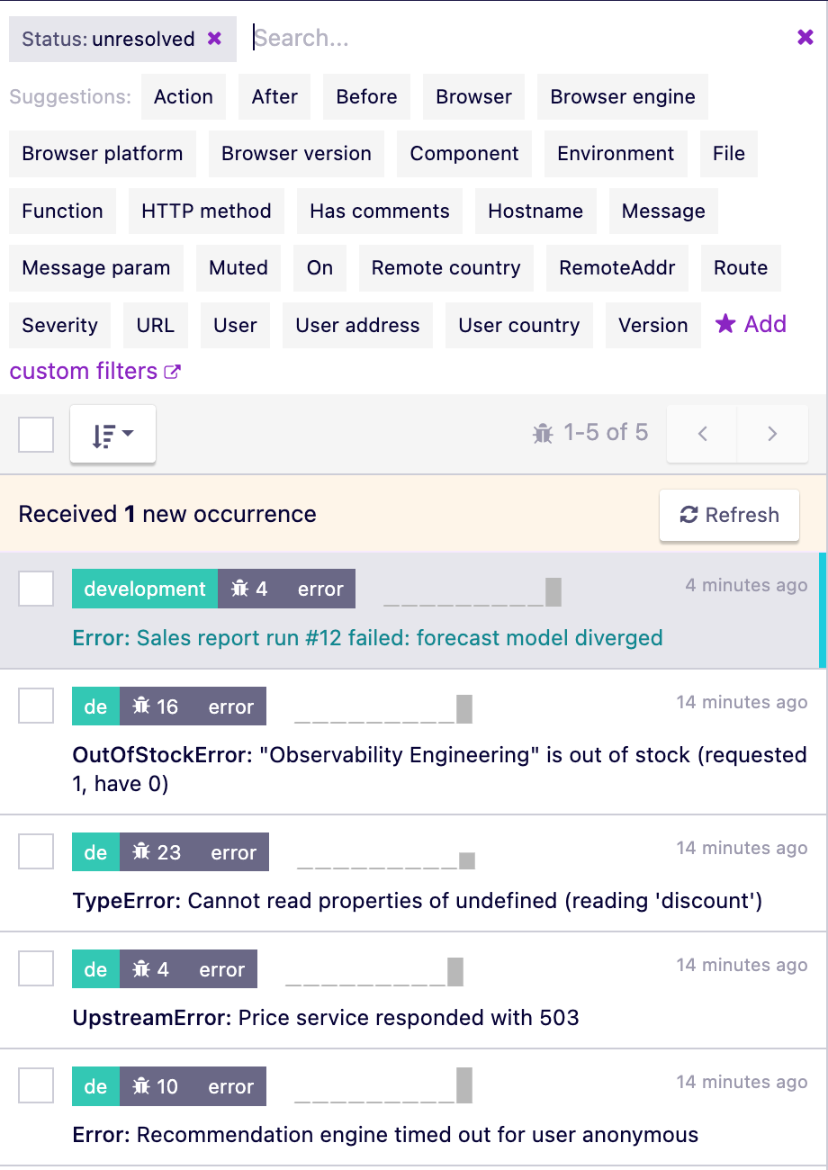Choose the Browser platform filter
828x1170 pixels.
(x=102, y=154)
